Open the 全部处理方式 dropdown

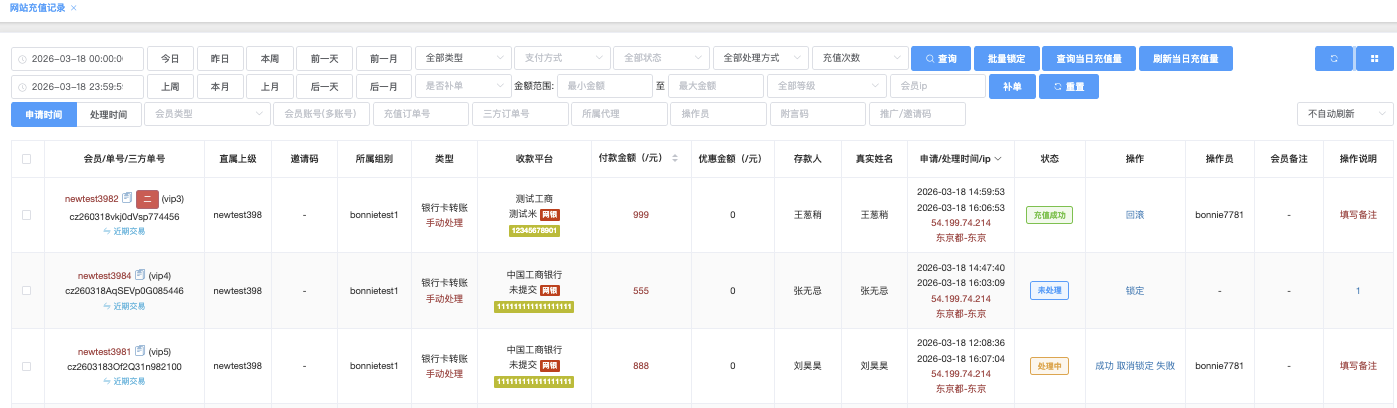coord(760,59)
